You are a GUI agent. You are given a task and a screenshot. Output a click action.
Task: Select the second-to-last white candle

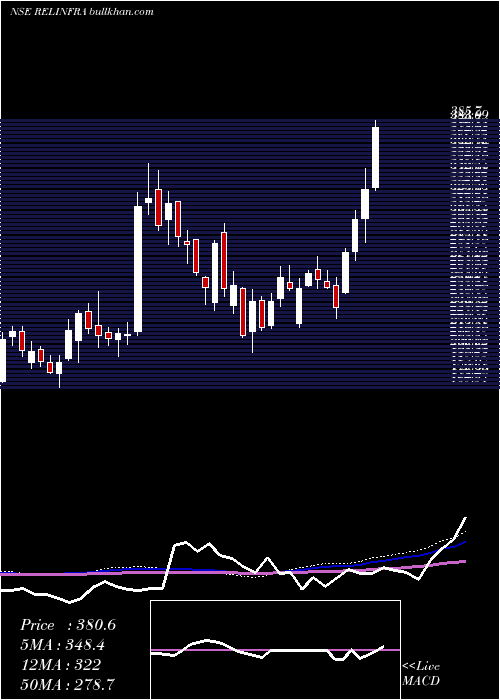click(x=365, y=204)
